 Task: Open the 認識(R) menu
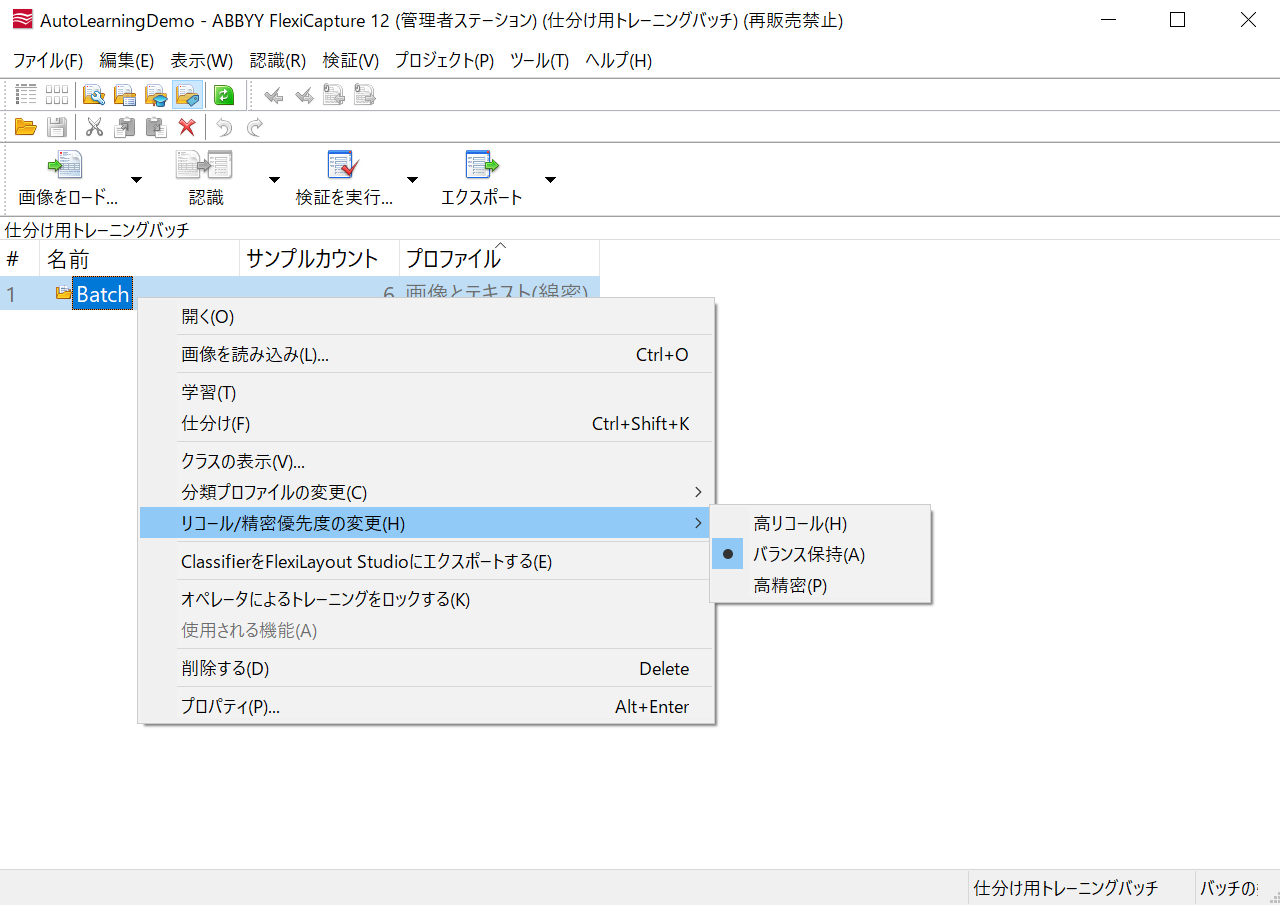pyautogui.click(x=278, y=60)
